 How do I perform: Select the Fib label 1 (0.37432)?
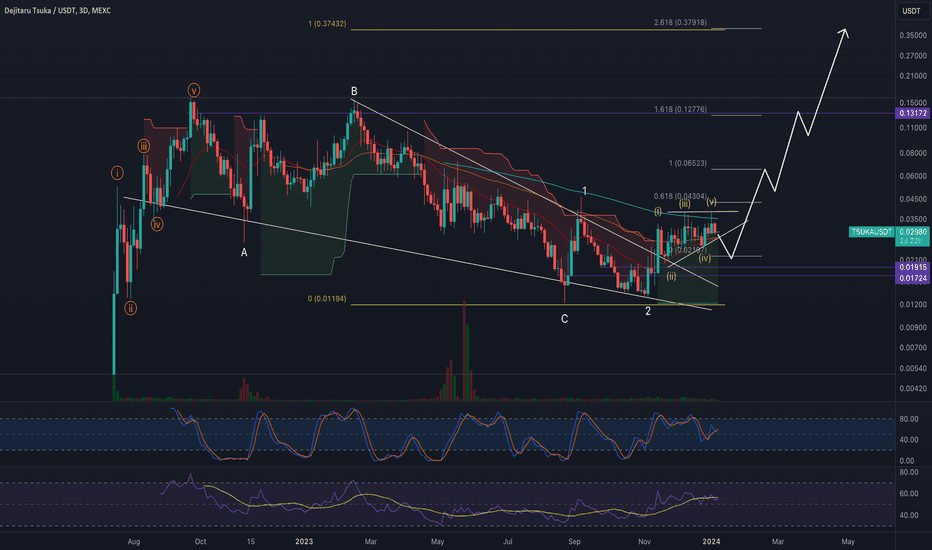tap(327, 24)
